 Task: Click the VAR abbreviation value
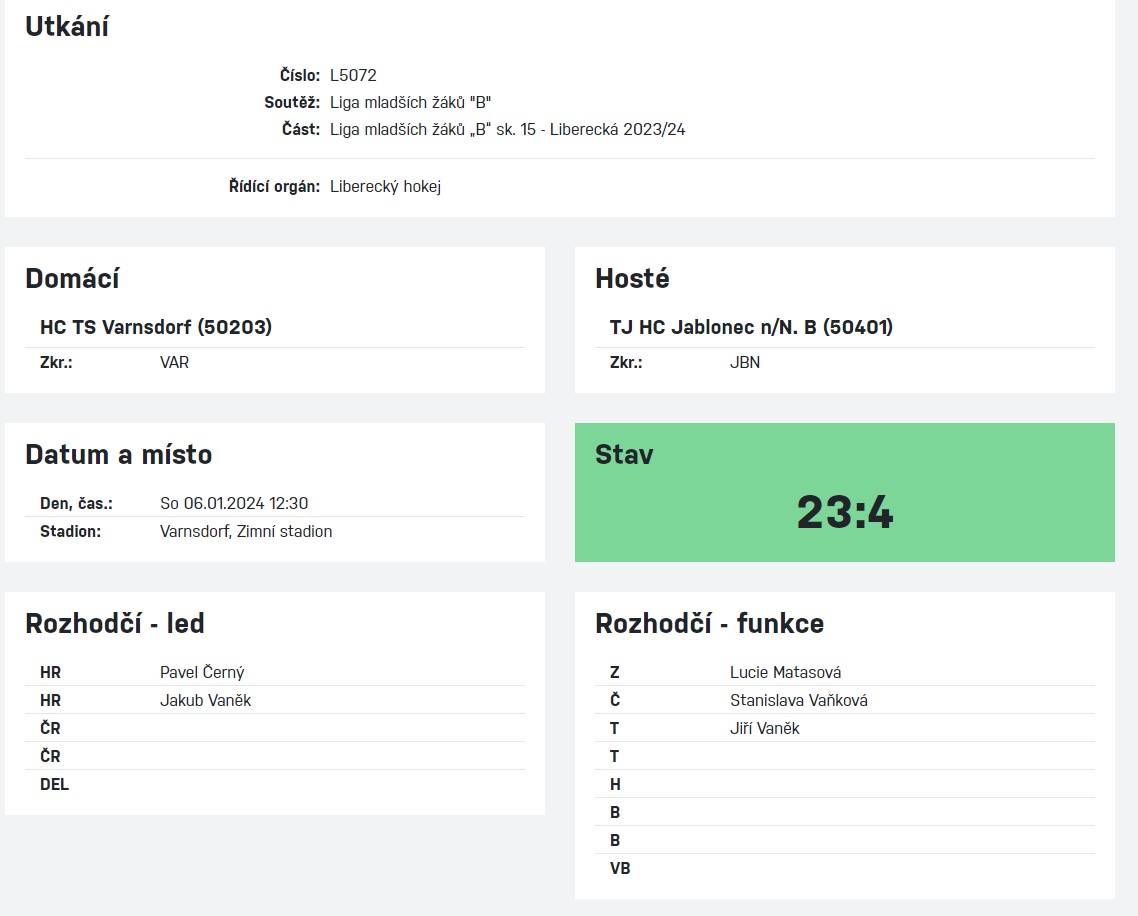[174, 362]
